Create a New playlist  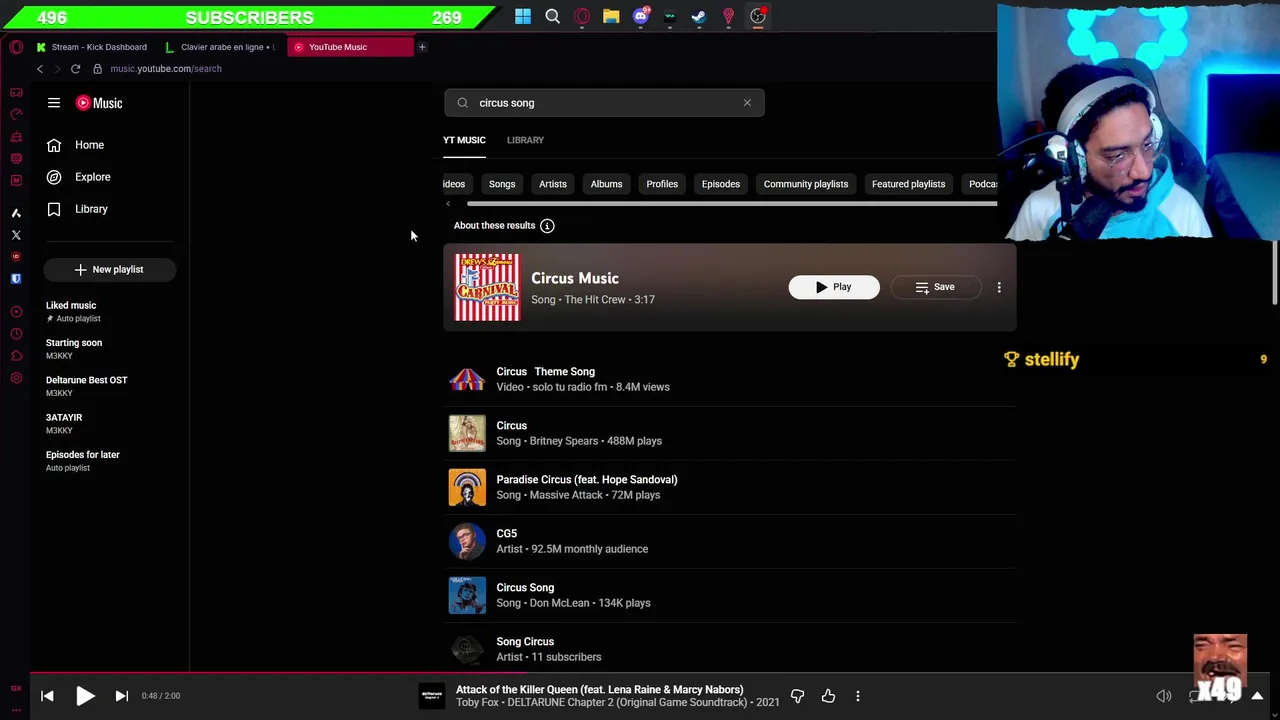[x=110, y=269]
